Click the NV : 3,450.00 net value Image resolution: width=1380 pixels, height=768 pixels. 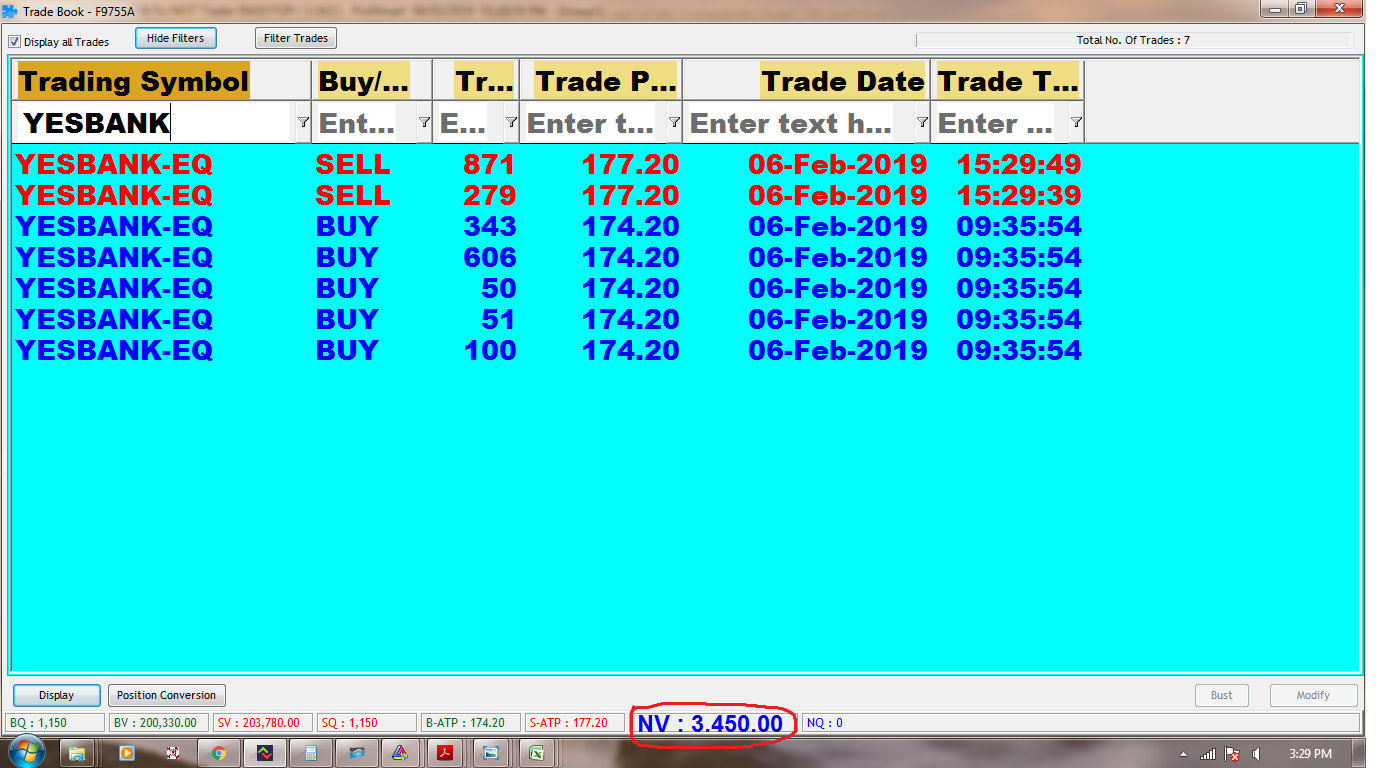pos(710,724)
